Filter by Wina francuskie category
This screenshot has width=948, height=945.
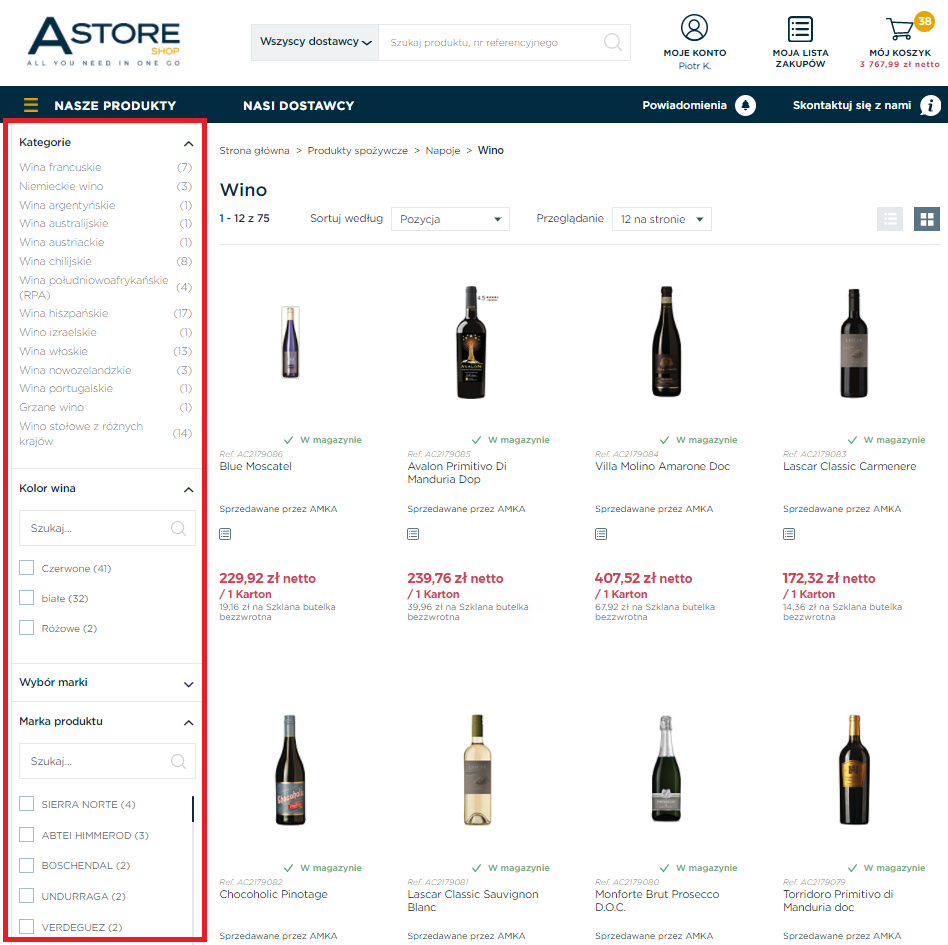tap(60, 167)
